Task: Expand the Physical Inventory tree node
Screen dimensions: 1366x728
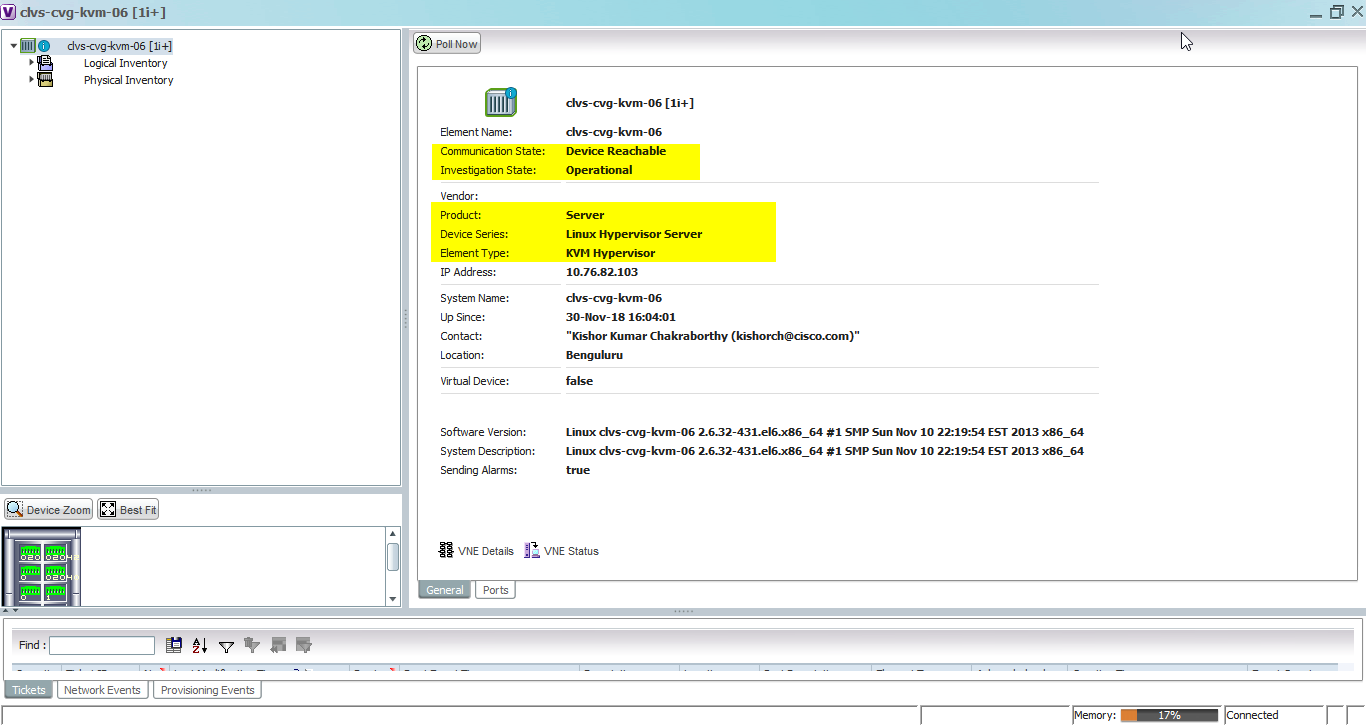Action: [x=31, y=80]
